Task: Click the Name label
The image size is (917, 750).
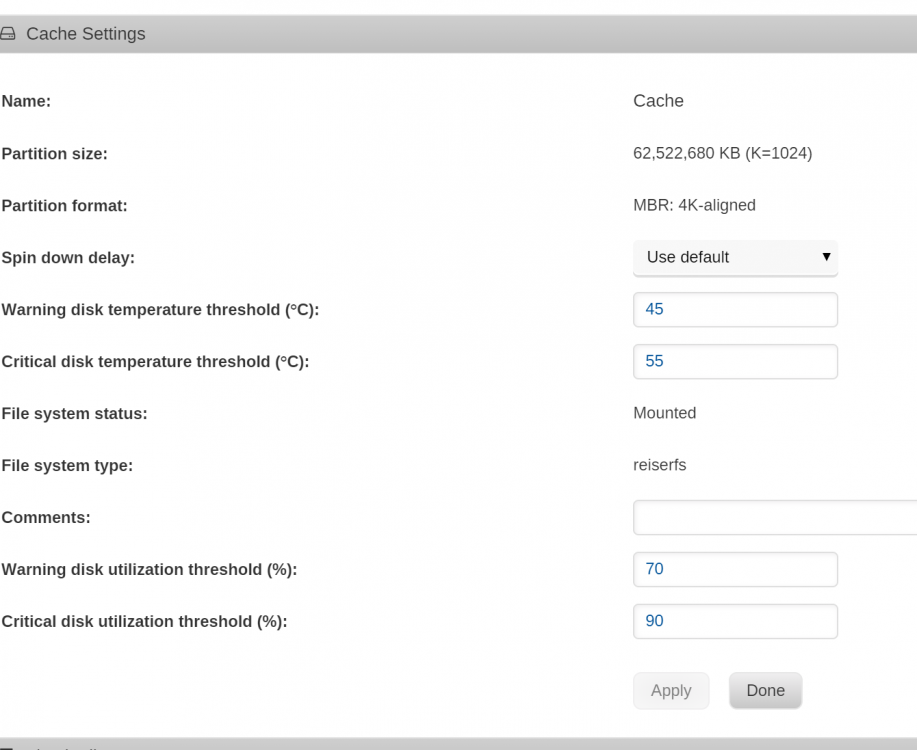Action: [26, 101]
